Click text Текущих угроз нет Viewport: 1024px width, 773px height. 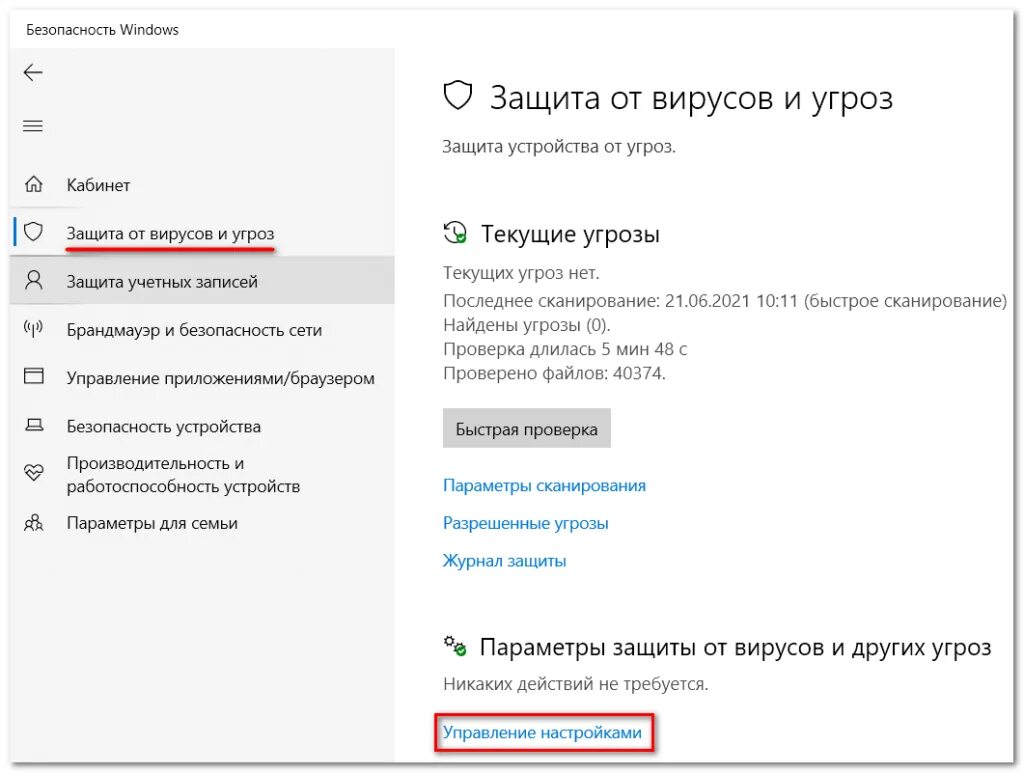pos(521,272)
